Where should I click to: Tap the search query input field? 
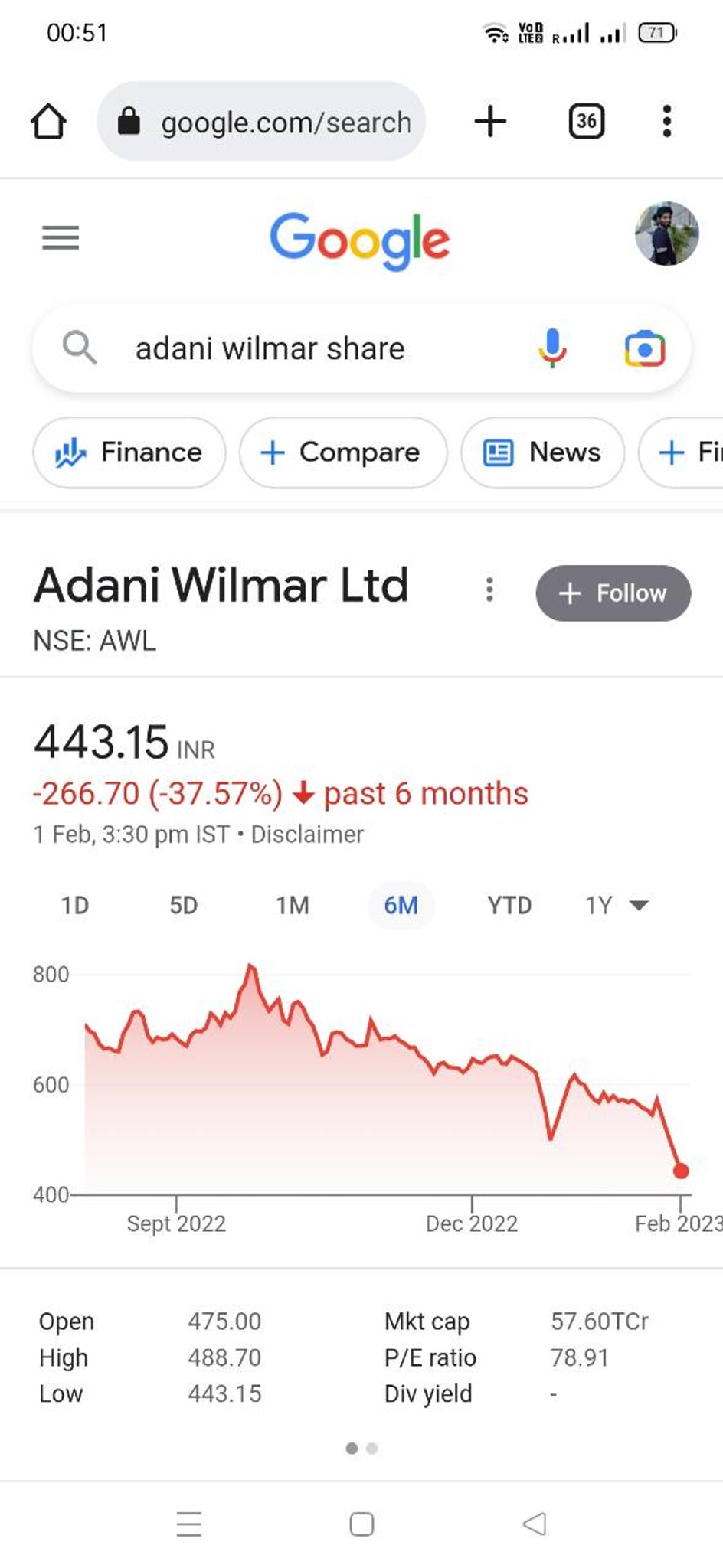pyautogui.click(x=322, y=349)
